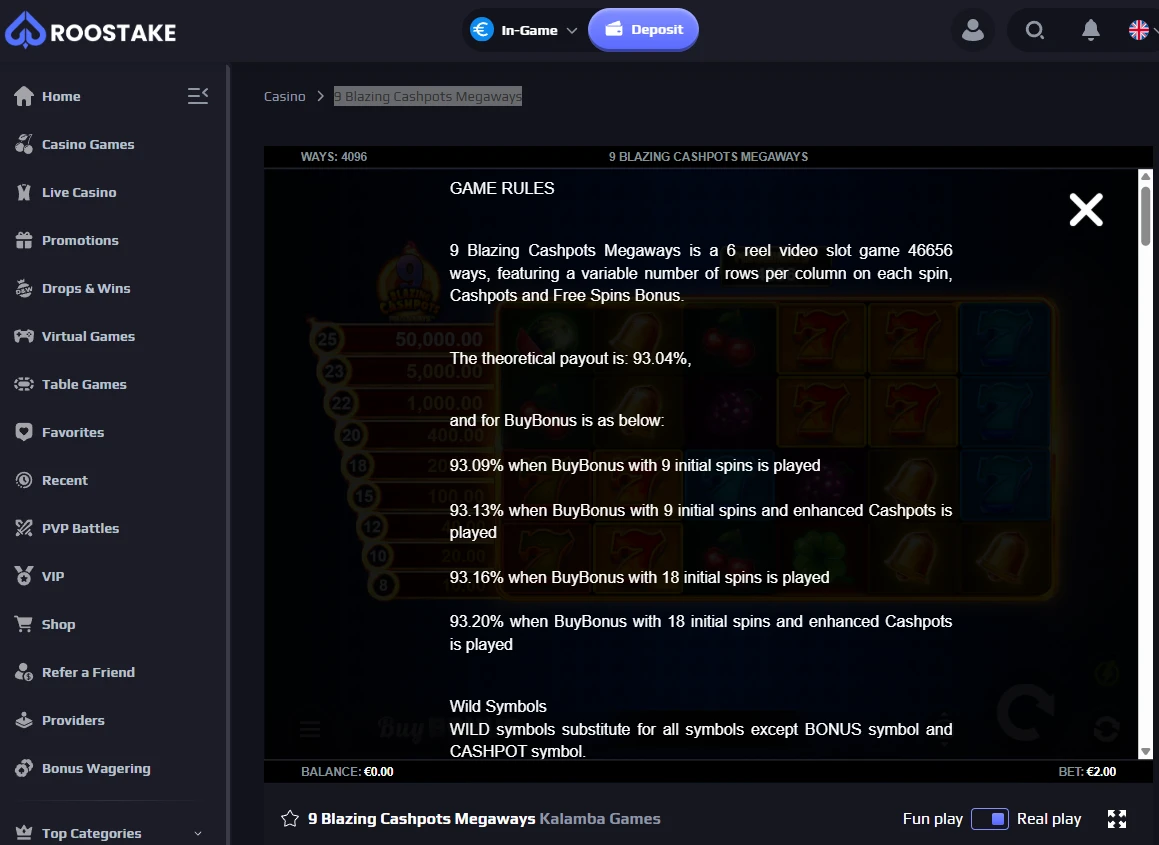Click the Live Casino icon

coord(24,192)
